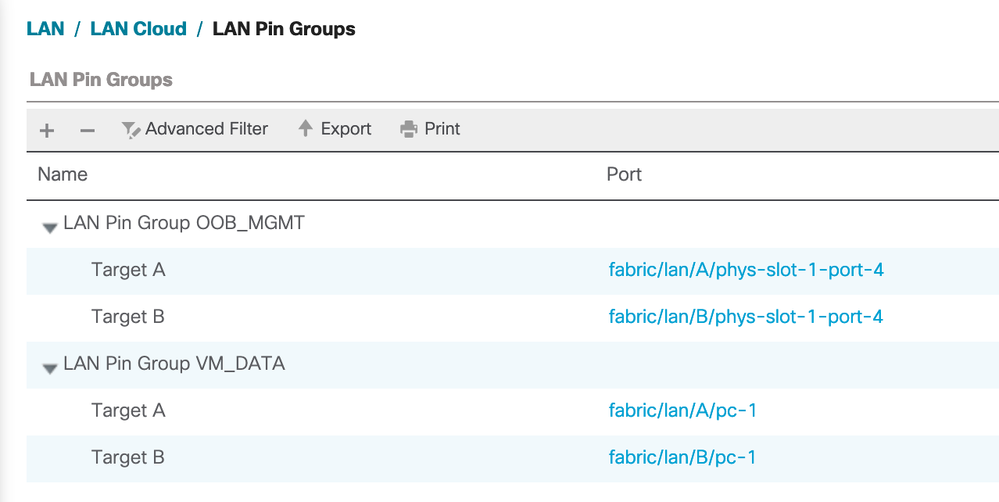The width and height of the screenshot is (999, 502).
Task: Click the plus icon to add pin group
Action: click(x=46, y=130)
